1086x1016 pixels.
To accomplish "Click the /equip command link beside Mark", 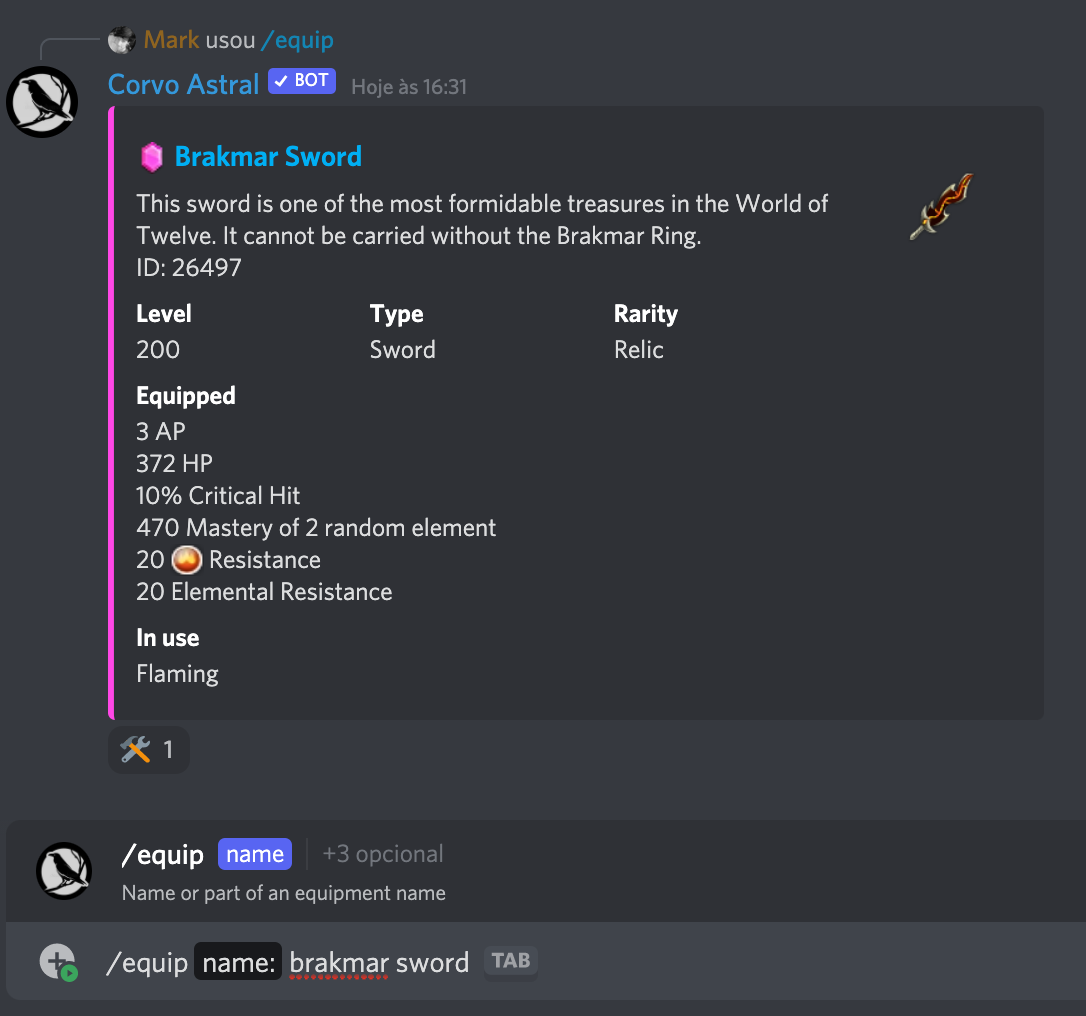I will click(x=297, y=41).
